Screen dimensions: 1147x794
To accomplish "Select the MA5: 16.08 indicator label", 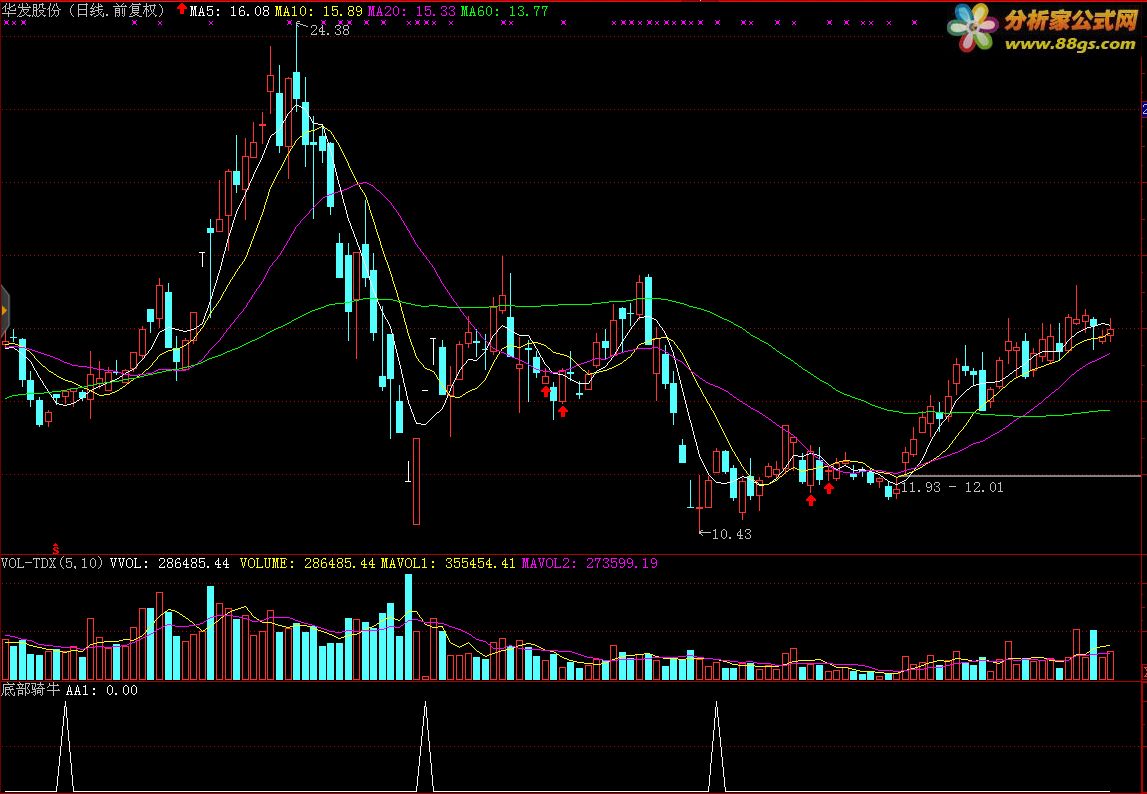I will 230,12.
